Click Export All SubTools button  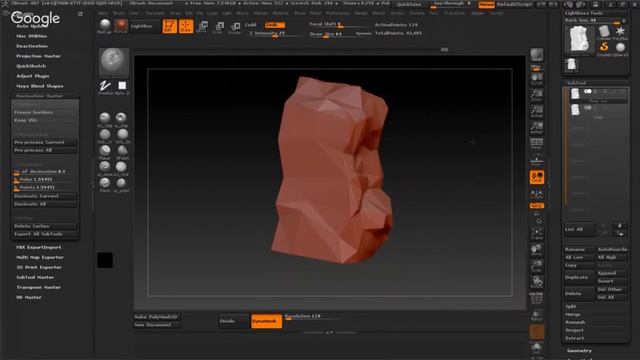pos(45,234)
